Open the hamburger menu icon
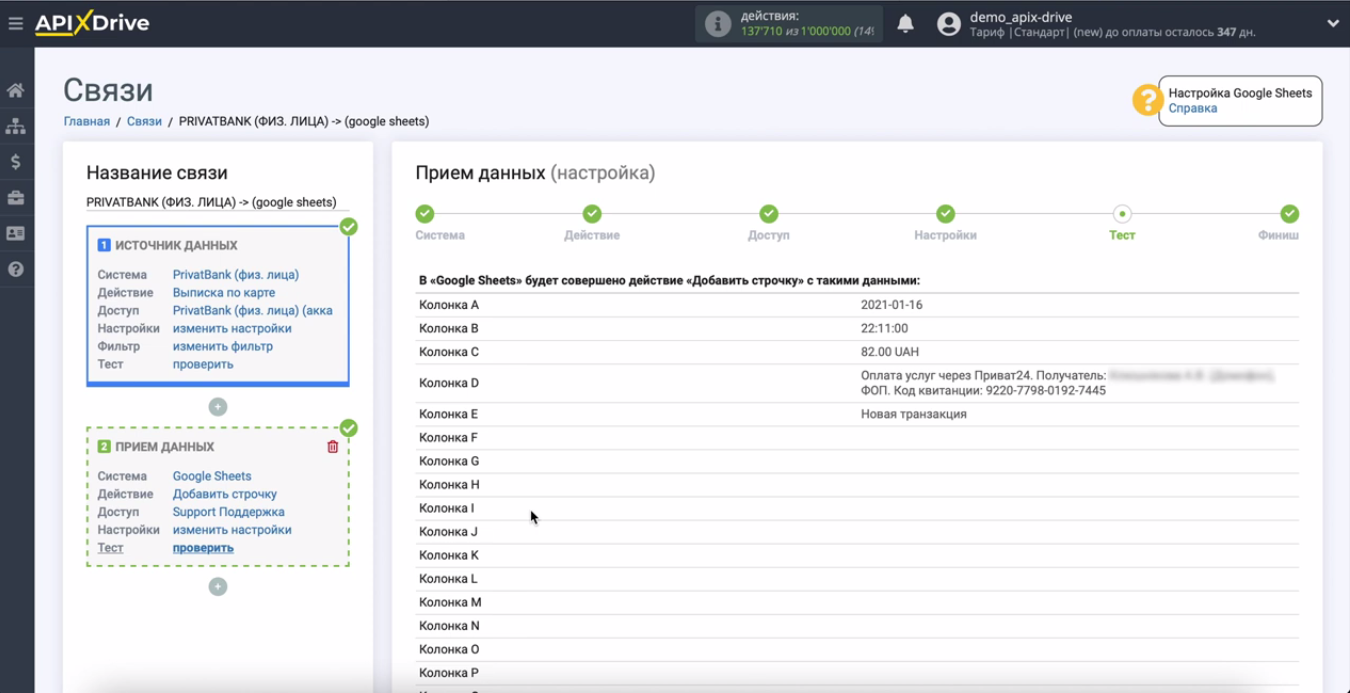The width and height of the screenshot is (1350, 693). pos(15,23)
